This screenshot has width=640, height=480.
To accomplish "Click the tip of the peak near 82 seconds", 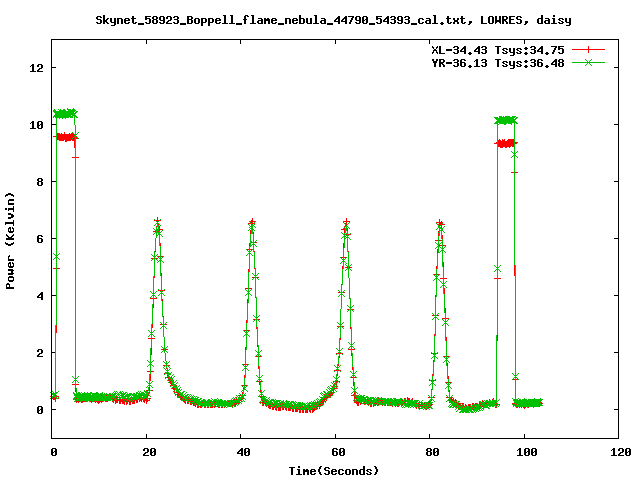I will (x=440, y=223).
